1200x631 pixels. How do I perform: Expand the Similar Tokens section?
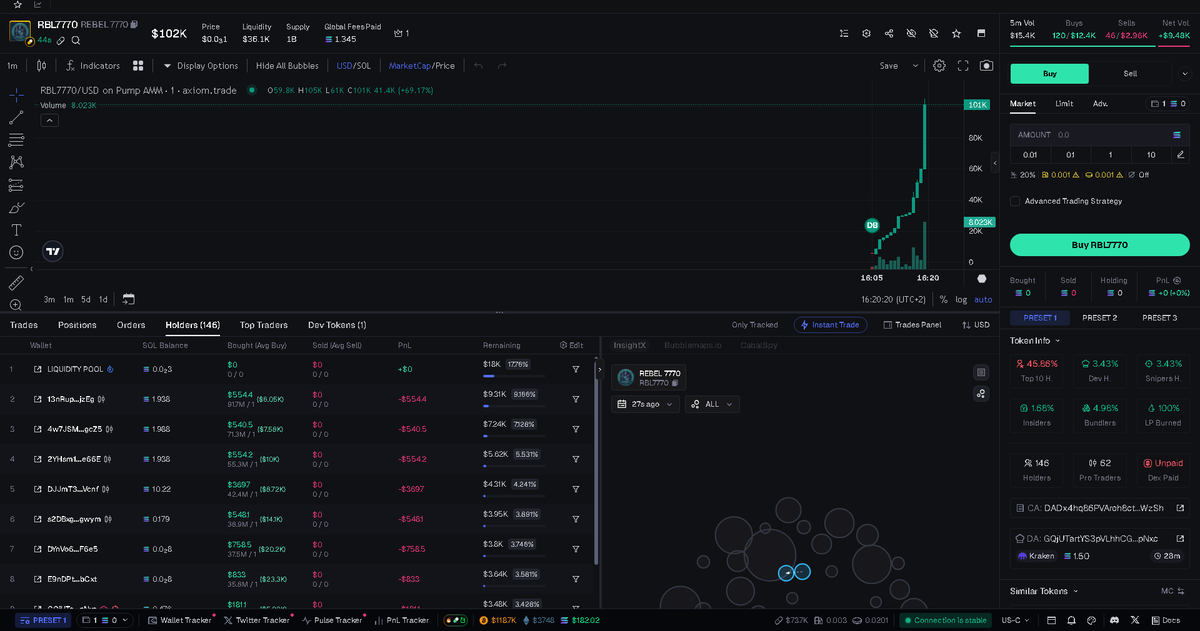coord(1045,591)
